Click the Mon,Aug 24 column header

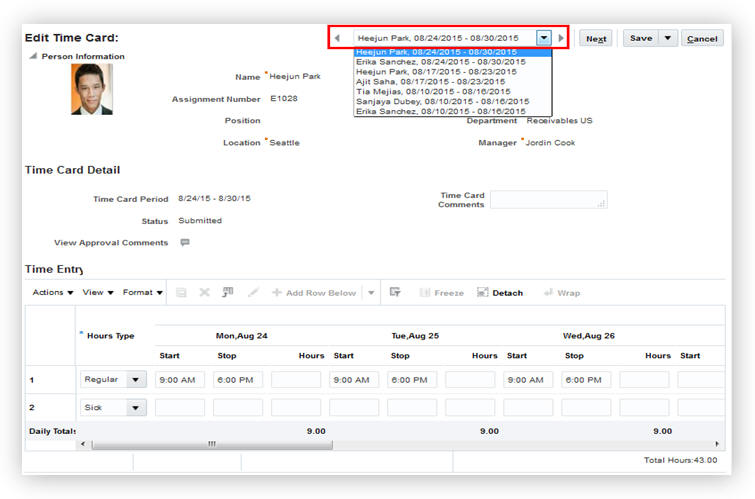pos(242,336)
